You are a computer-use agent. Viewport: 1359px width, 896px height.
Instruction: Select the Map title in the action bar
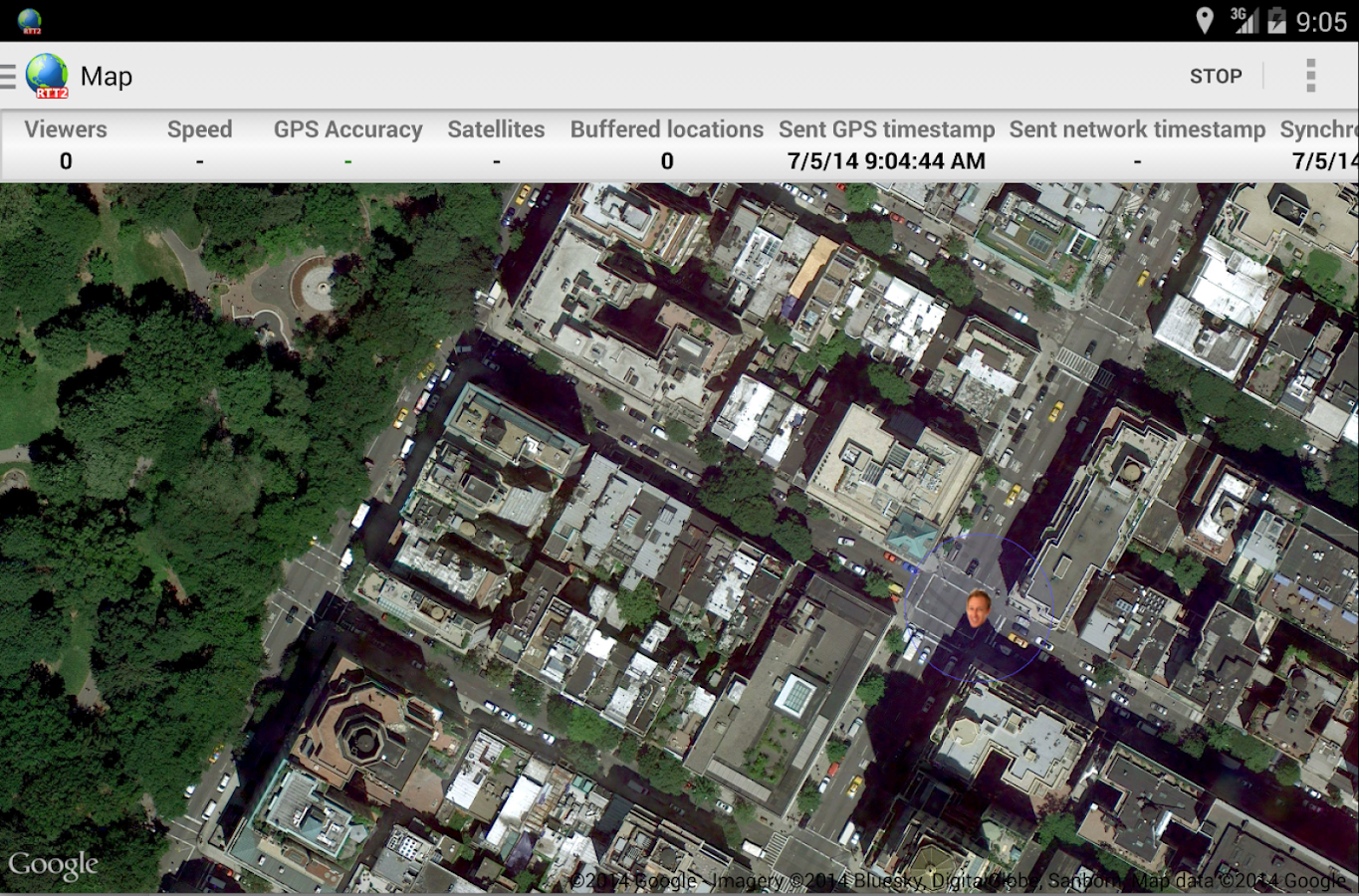(106, 76)
